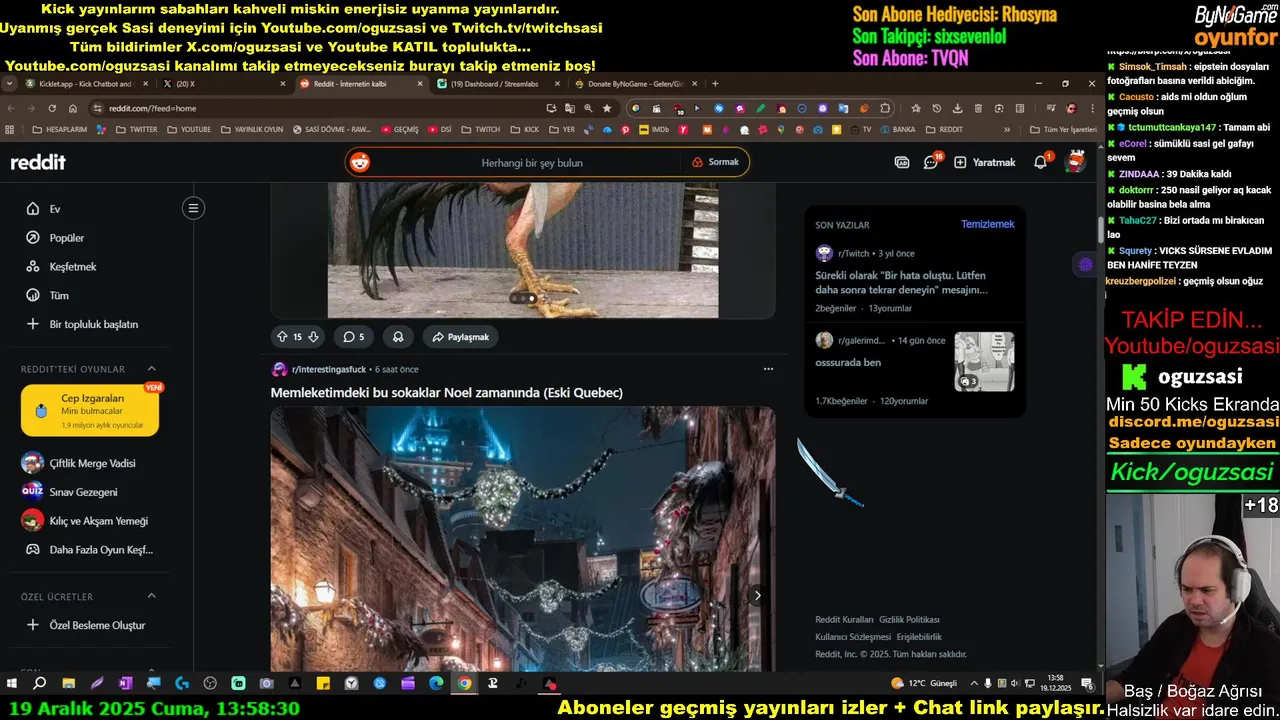Image resolution: width=1280 pixels, height=720 pixels.
Task: Open Çiftlik Merge Vadisi game
Action: (92, 463)
